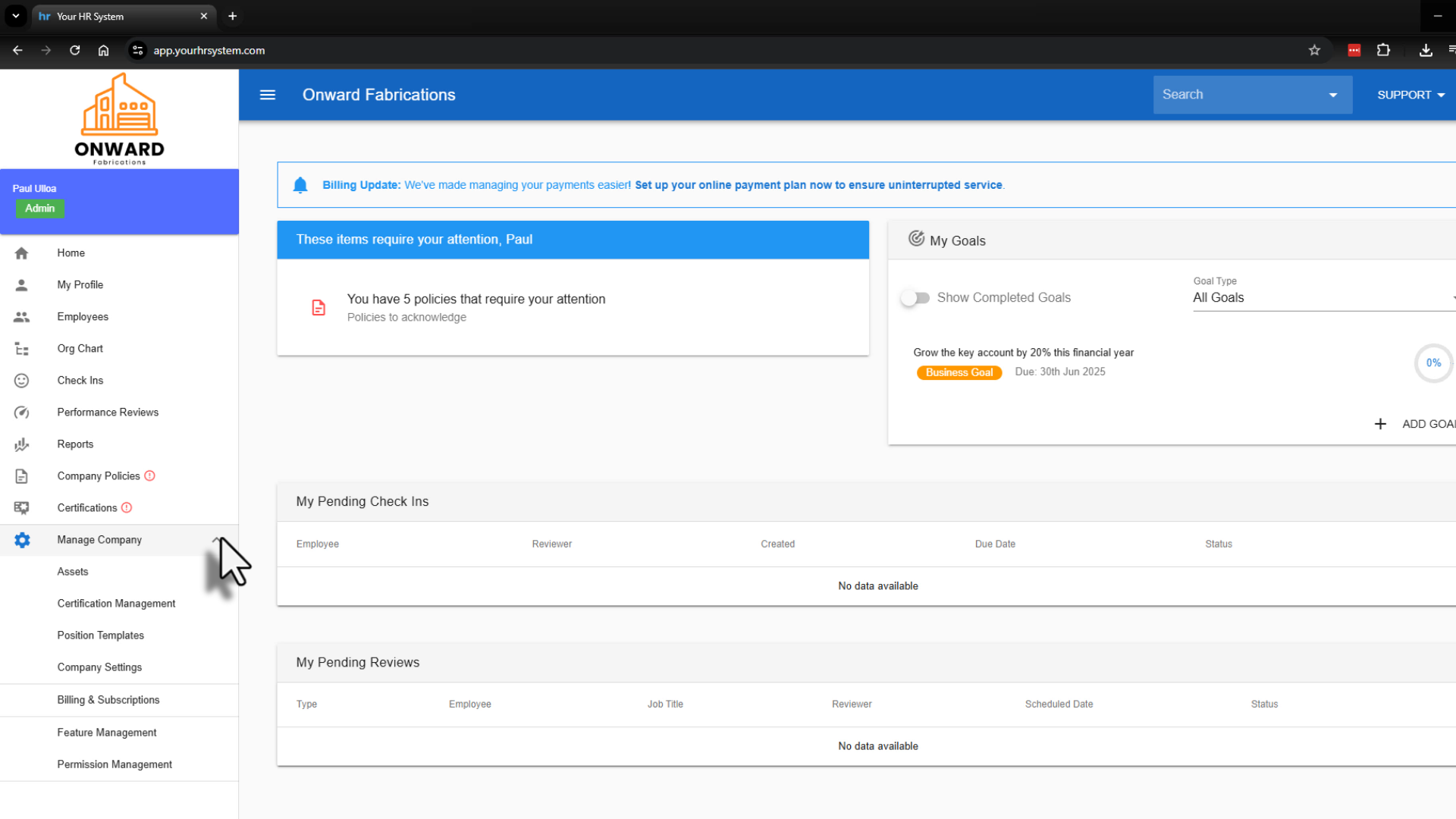Click the Performance Reviews gauge icon

click(21, 413)
